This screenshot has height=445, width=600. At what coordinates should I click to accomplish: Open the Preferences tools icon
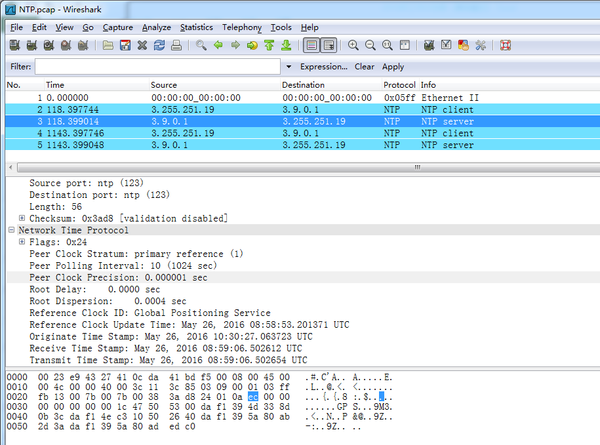coord(481,45)
